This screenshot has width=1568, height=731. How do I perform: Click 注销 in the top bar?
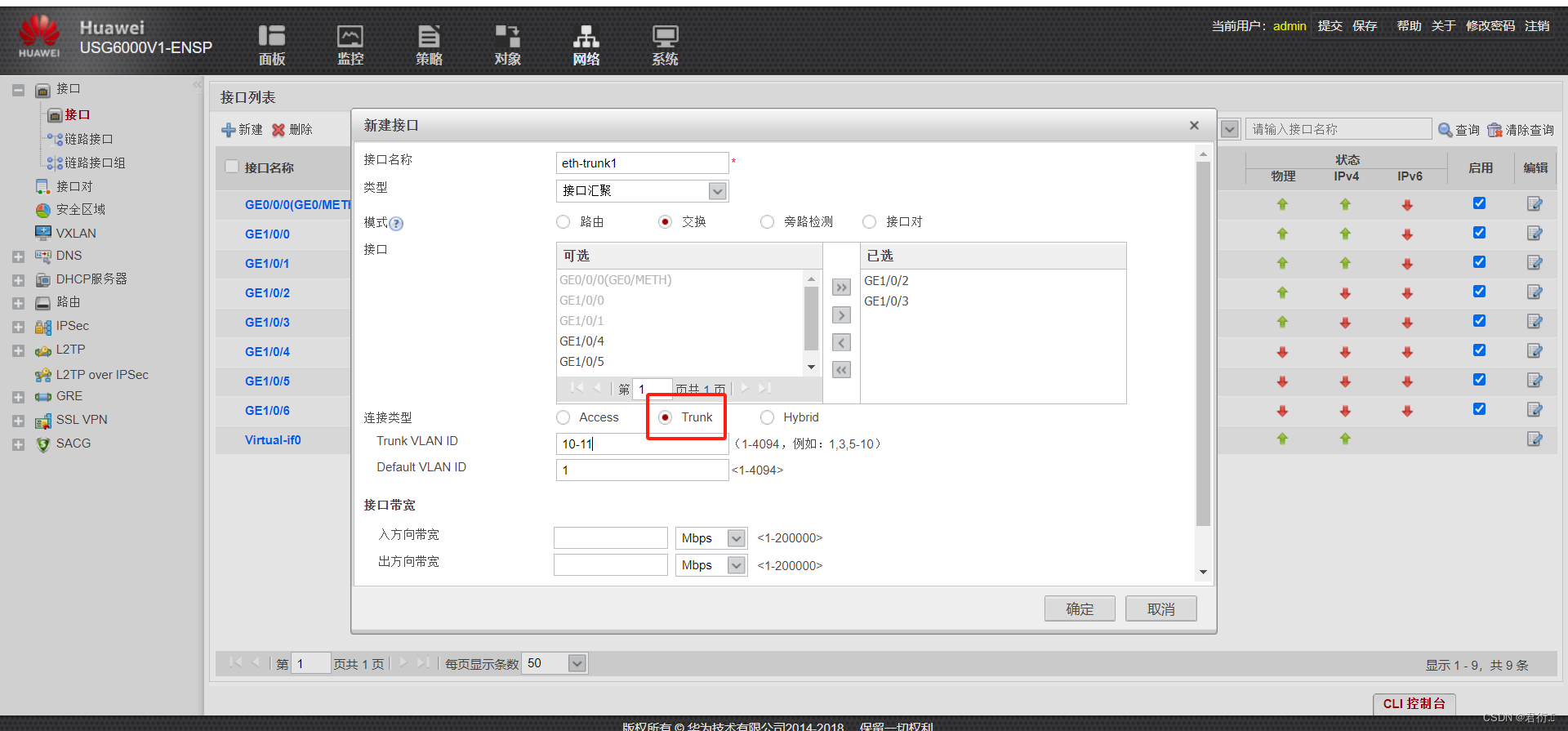pyautogui.click(x=1537, y=26)
